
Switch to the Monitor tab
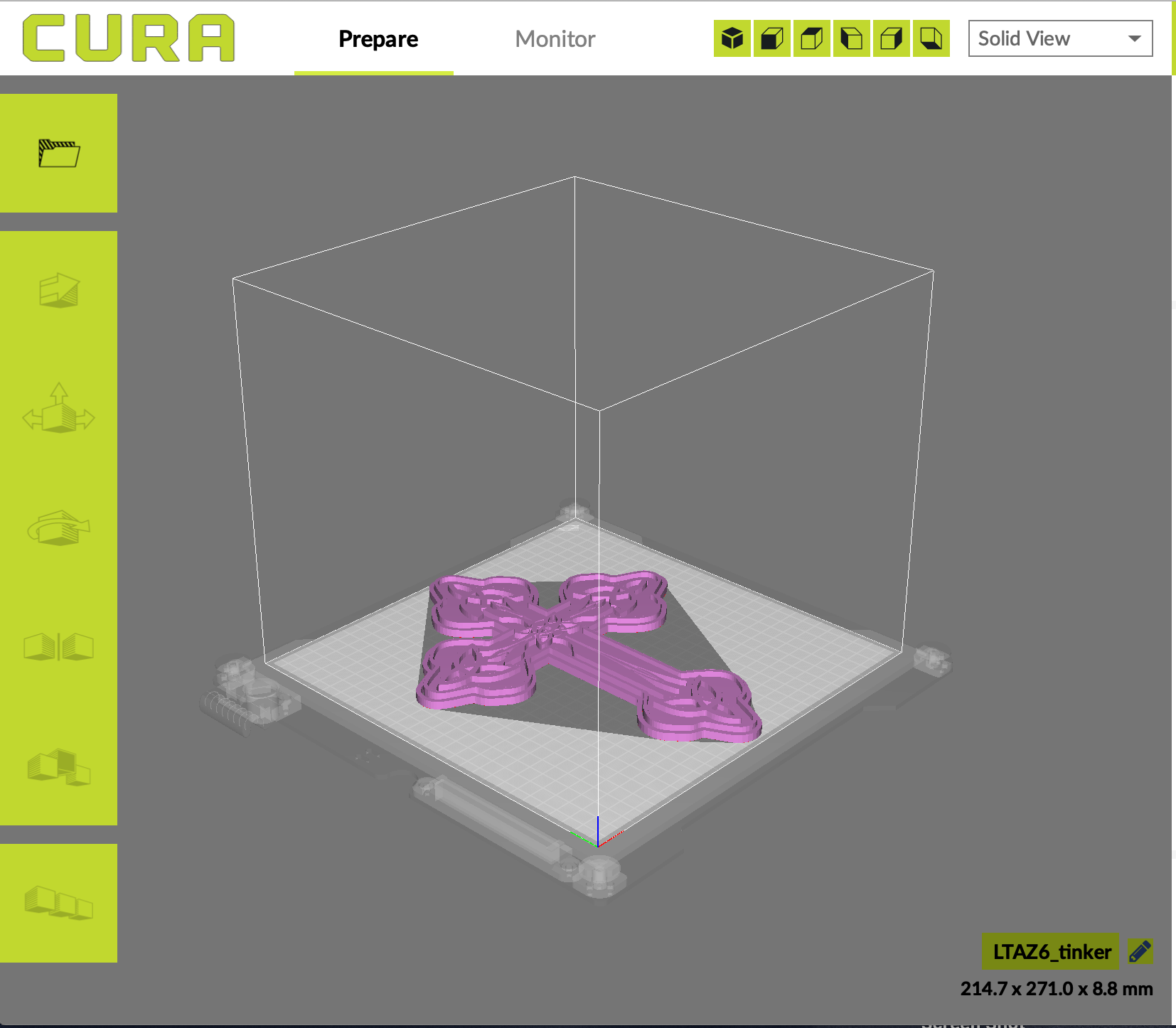(555, 39)
